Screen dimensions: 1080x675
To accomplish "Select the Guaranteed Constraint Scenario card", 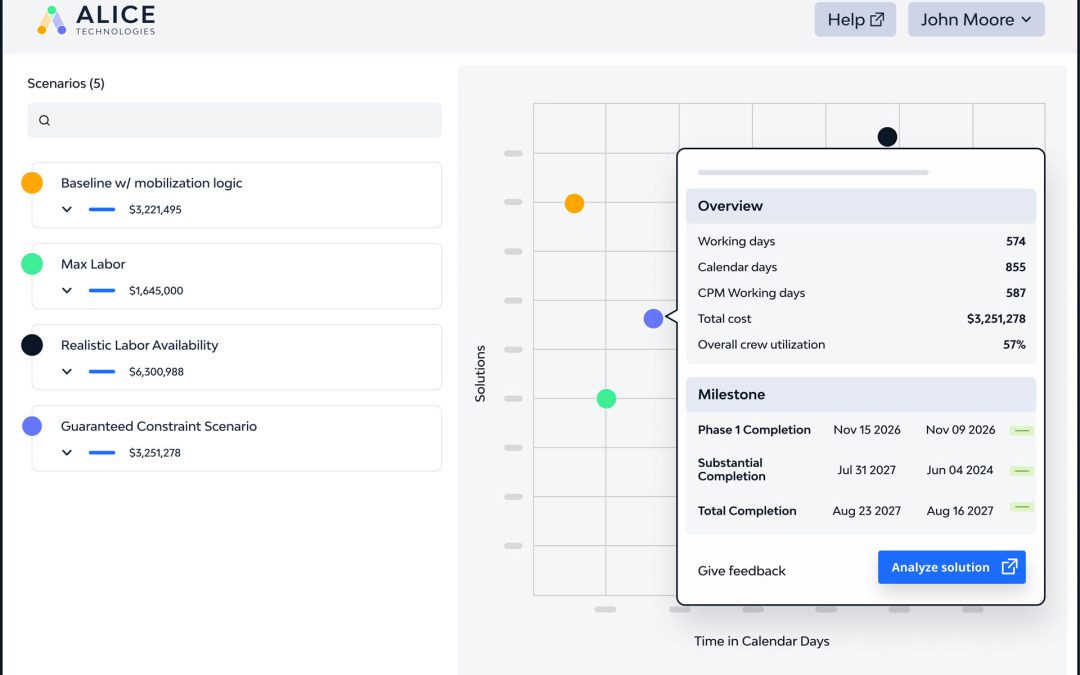I will (x=236, y=439).
